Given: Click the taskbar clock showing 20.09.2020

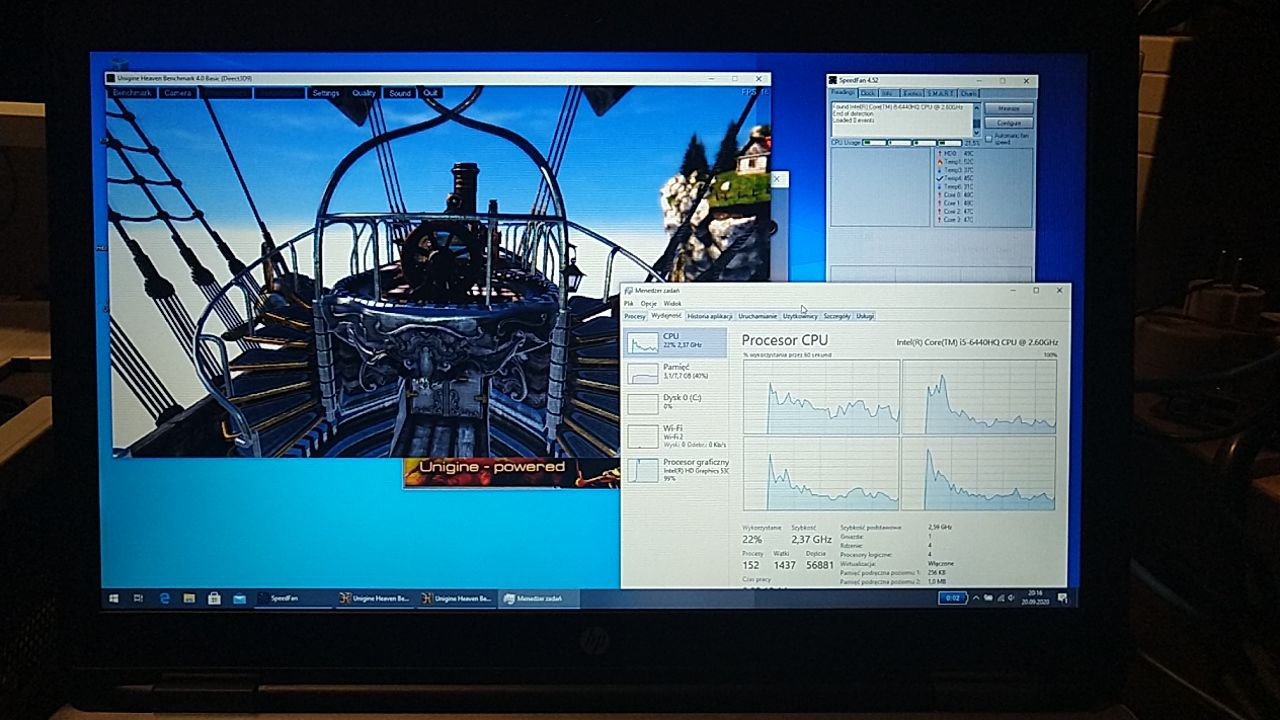Looking at the screenshot, I should pos(1033,598).
